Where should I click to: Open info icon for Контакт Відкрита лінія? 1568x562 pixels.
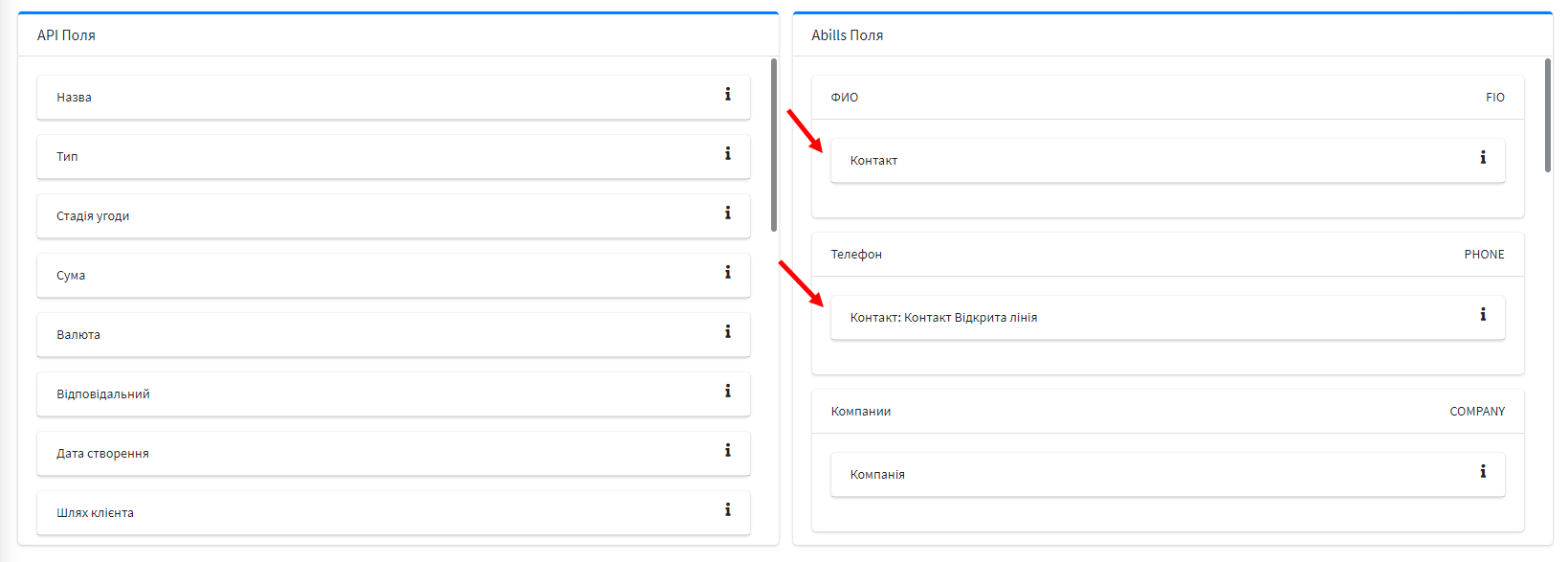(1483, 315)
